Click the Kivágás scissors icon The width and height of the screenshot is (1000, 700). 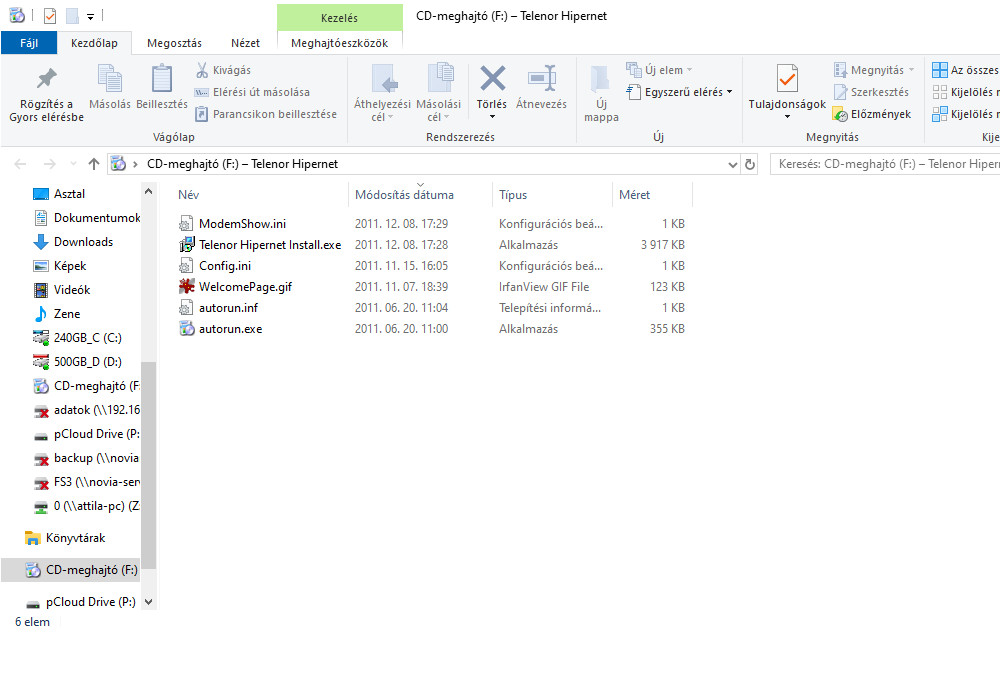[x=202, y=70]
